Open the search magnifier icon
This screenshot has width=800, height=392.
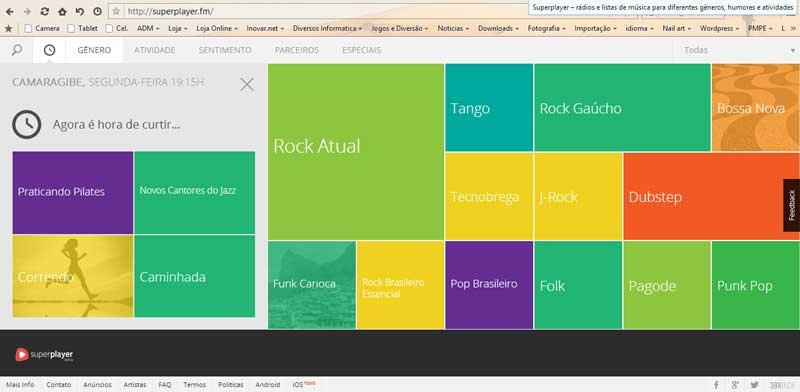click(17, 50)
